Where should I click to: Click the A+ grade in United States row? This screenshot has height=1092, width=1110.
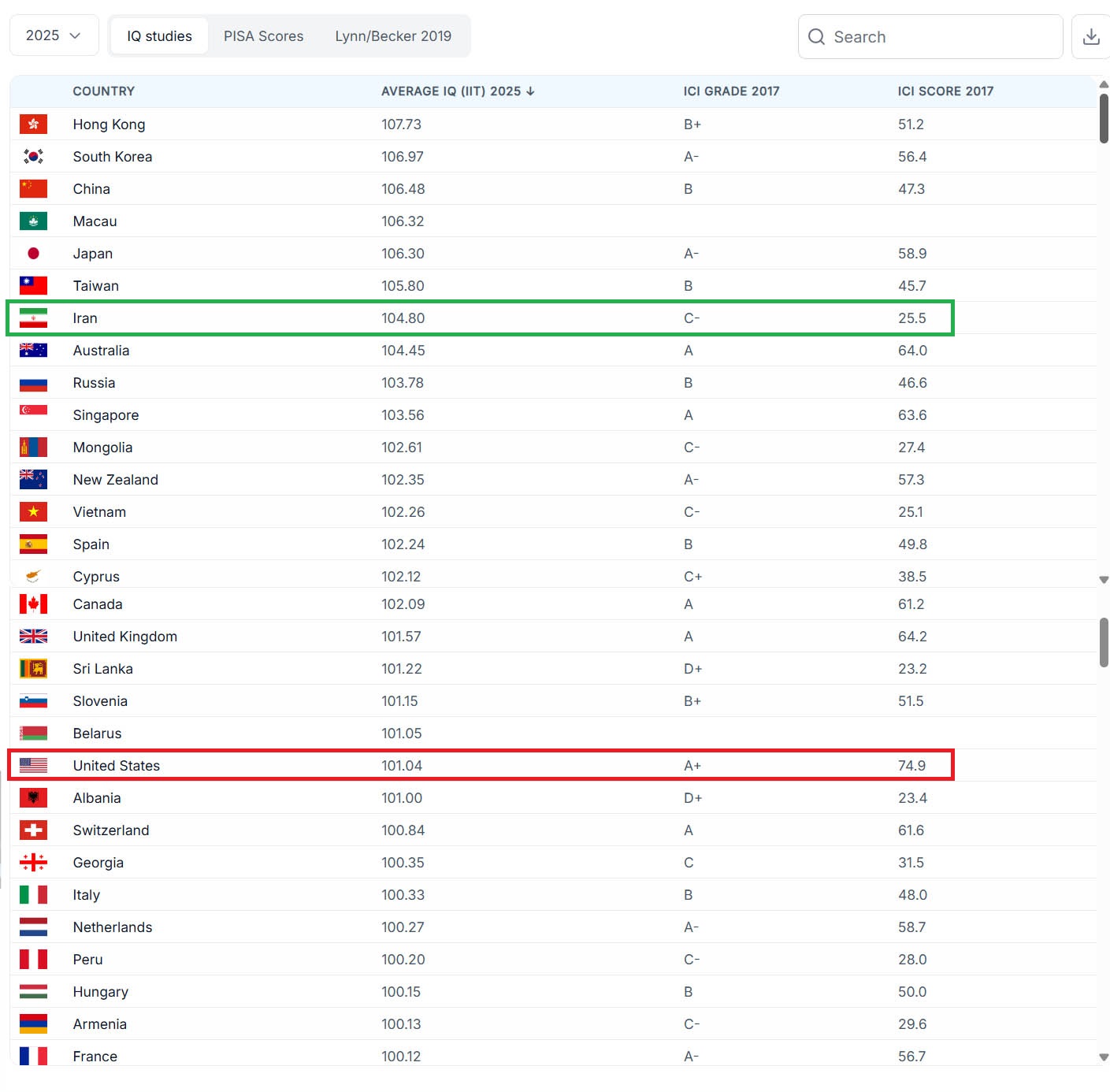point(692,766)
